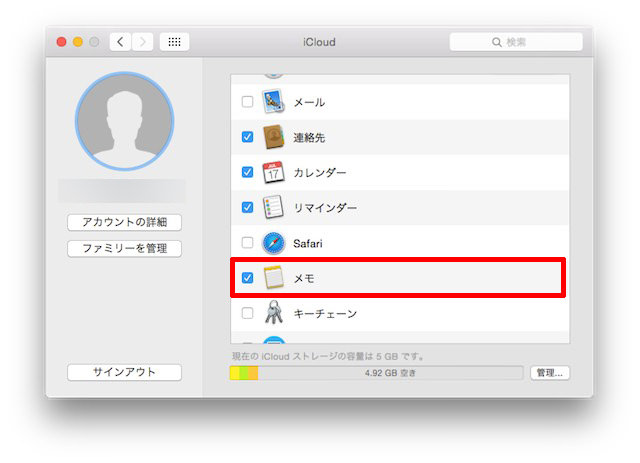This screenshot has width=640, height=463.
Task: Click the Calendar icon showing 17
Action: pyautogui.click(x=273, y=172)
